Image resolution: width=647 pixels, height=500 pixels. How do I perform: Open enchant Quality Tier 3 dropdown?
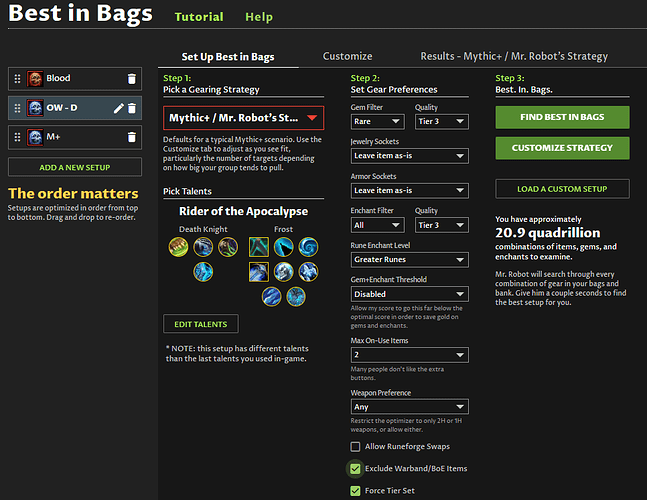tap(442, 225)
